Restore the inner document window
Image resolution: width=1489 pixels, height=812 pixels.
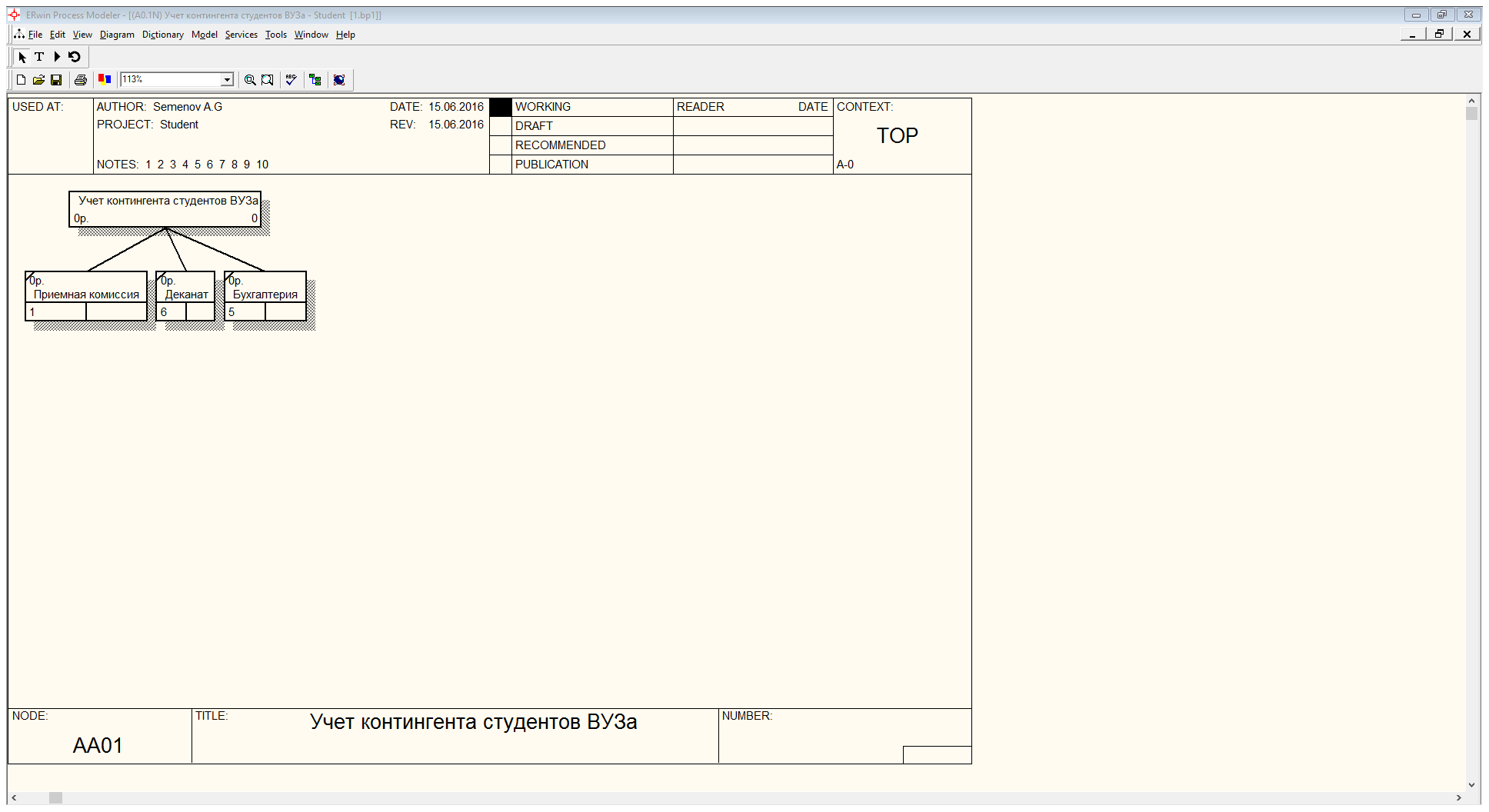1439,34
